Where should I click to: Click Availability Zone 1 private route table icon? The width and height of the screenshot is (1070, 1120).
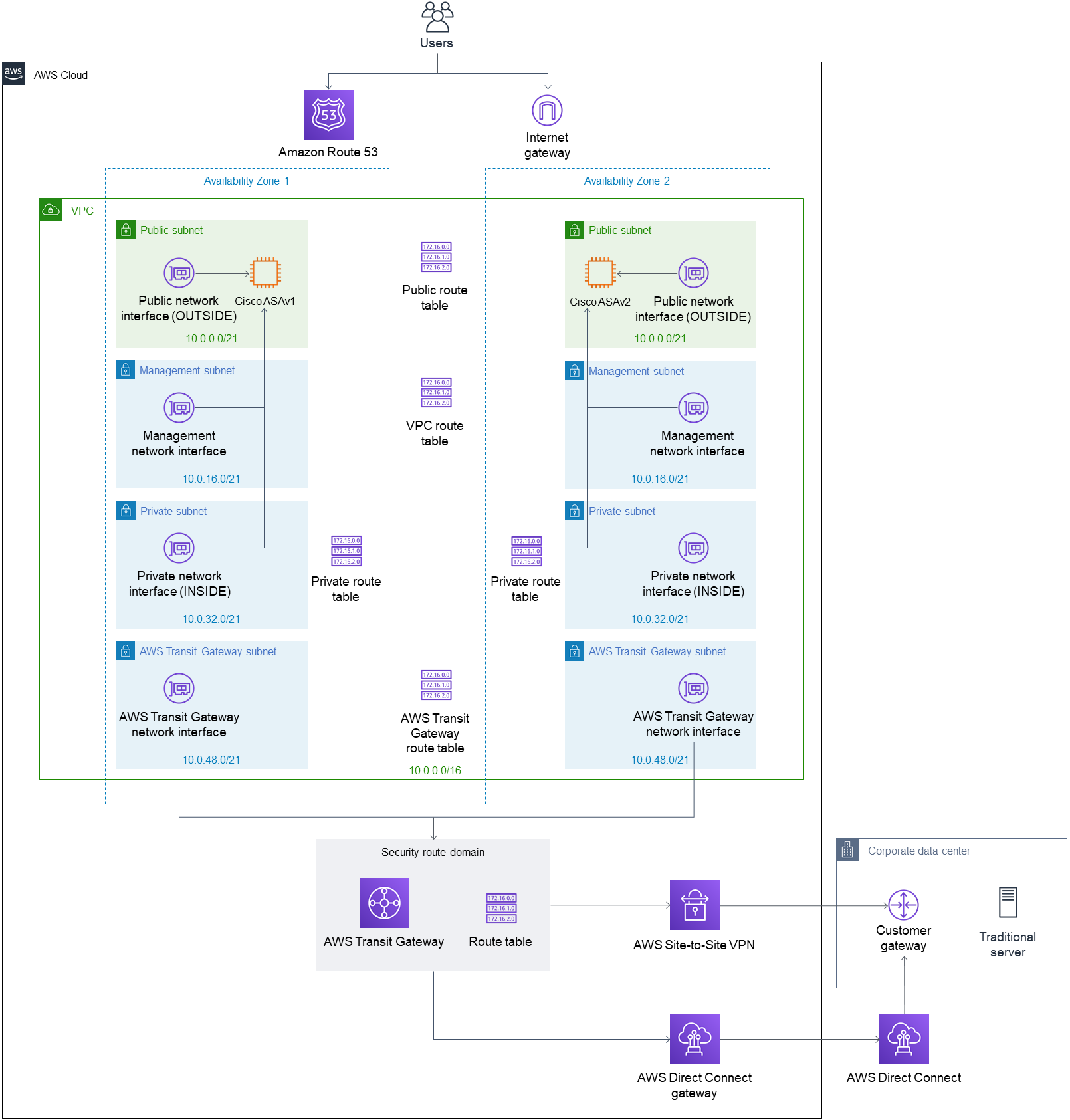(x=347, y=551)
